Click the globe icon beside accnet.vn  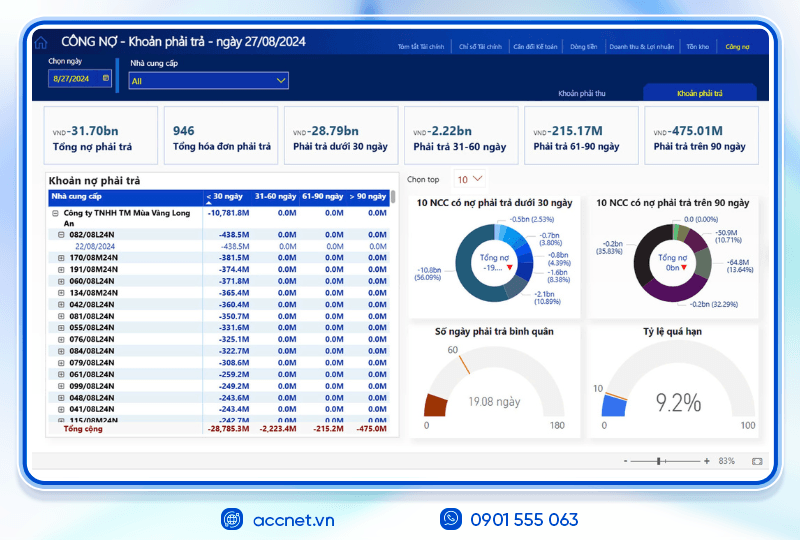tap(232, 520)
